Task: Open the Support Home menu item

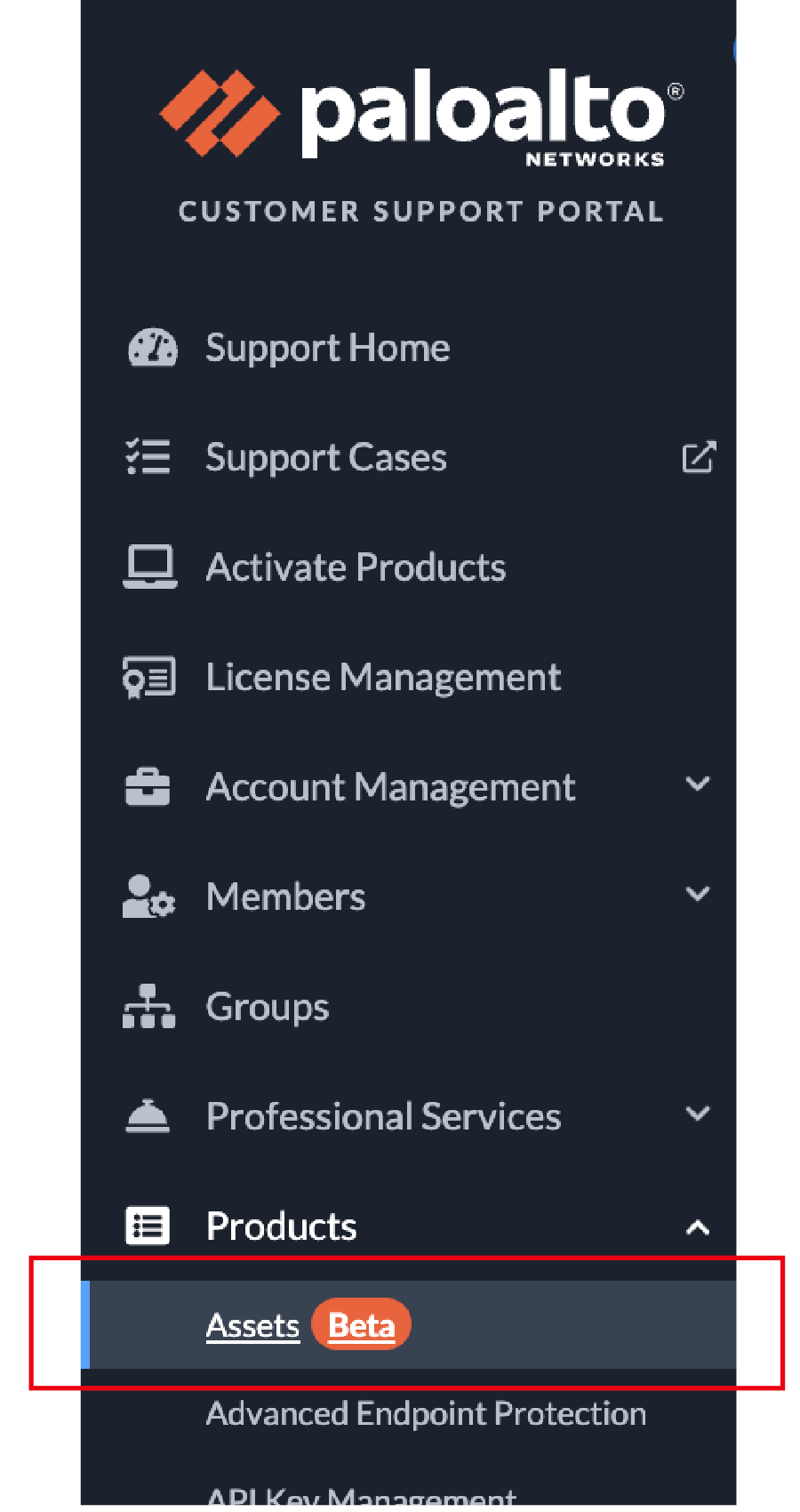Action: point(327,348)
